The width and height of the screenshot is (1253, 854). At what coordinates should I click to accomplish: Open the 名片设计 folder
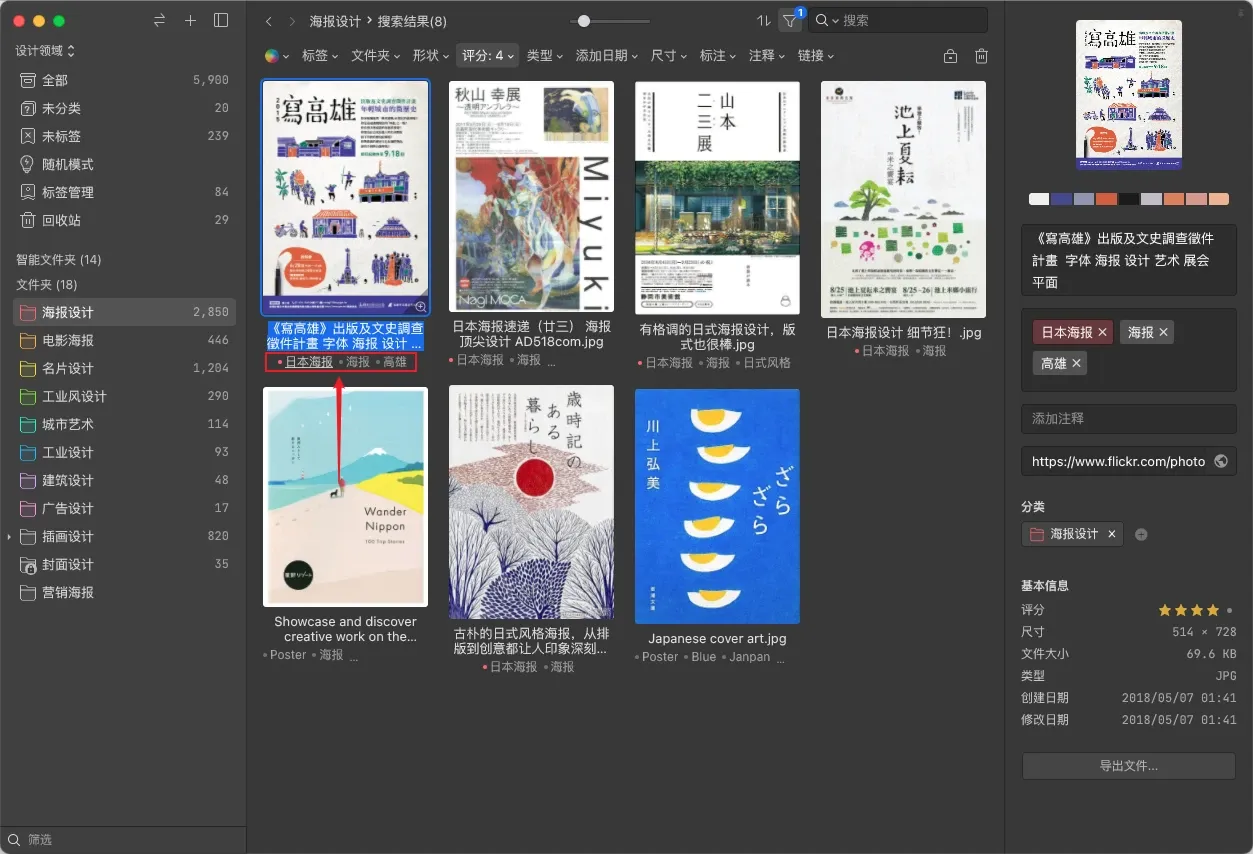124,368
